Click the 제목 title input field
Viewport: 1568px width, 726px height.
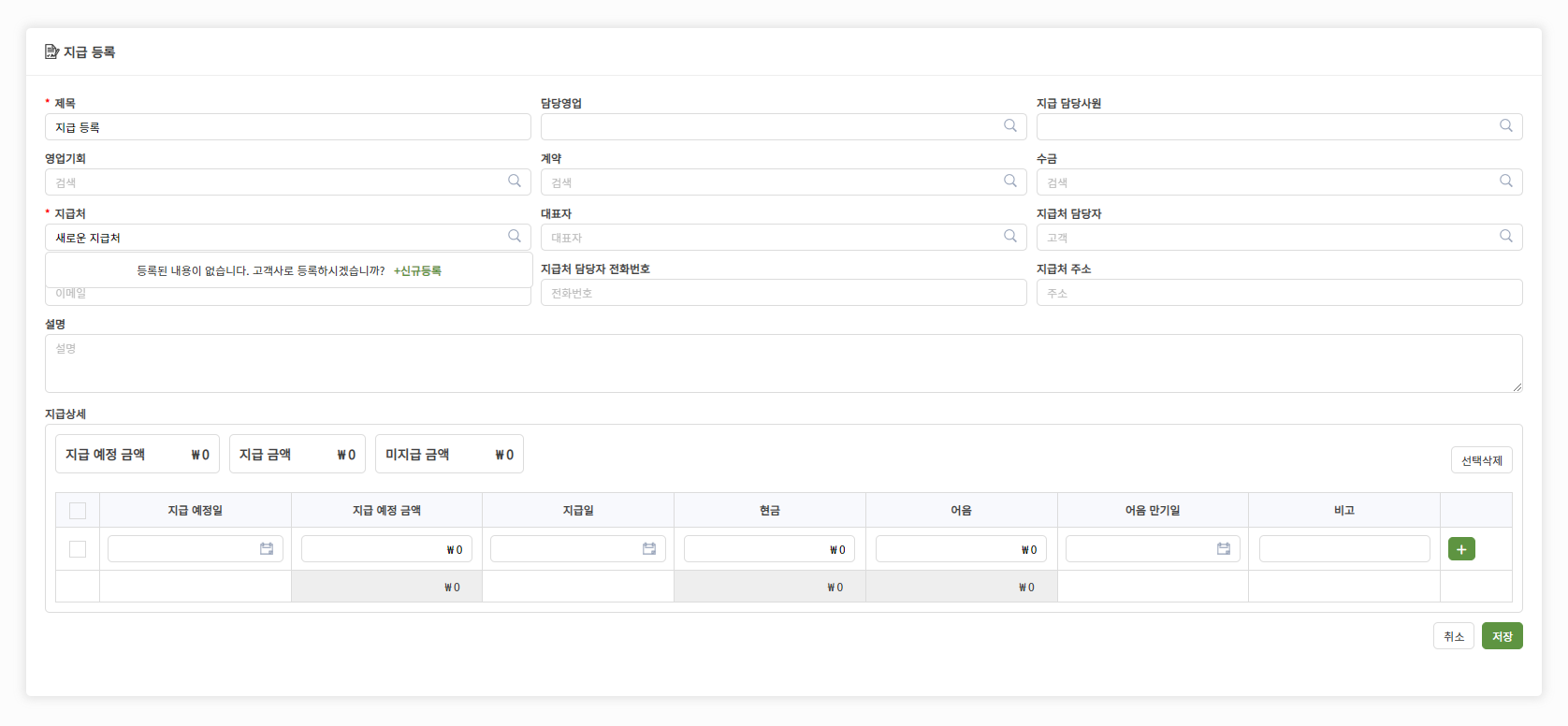pyautogui.click(x=287, y=127)
